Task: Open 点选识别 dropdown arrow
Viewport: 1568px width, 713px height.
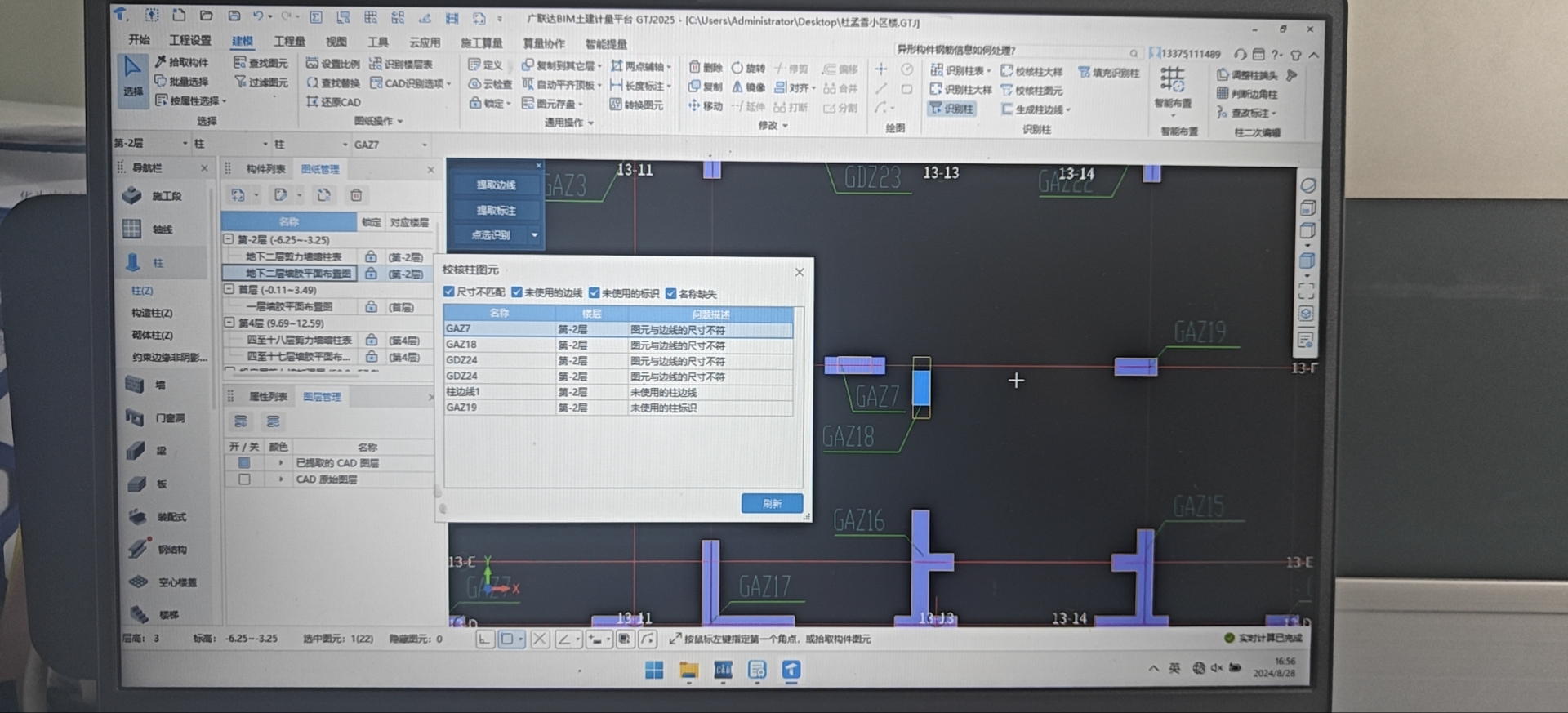Action: pos(535,235)
